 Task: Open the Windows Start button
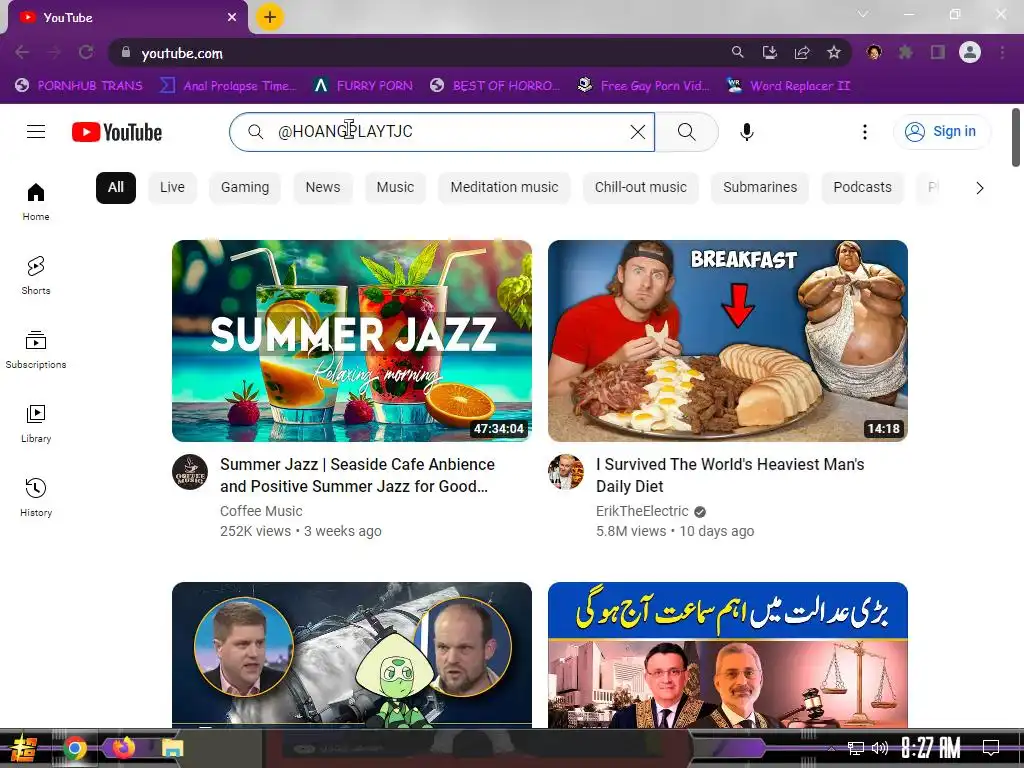tap(23, 748)
